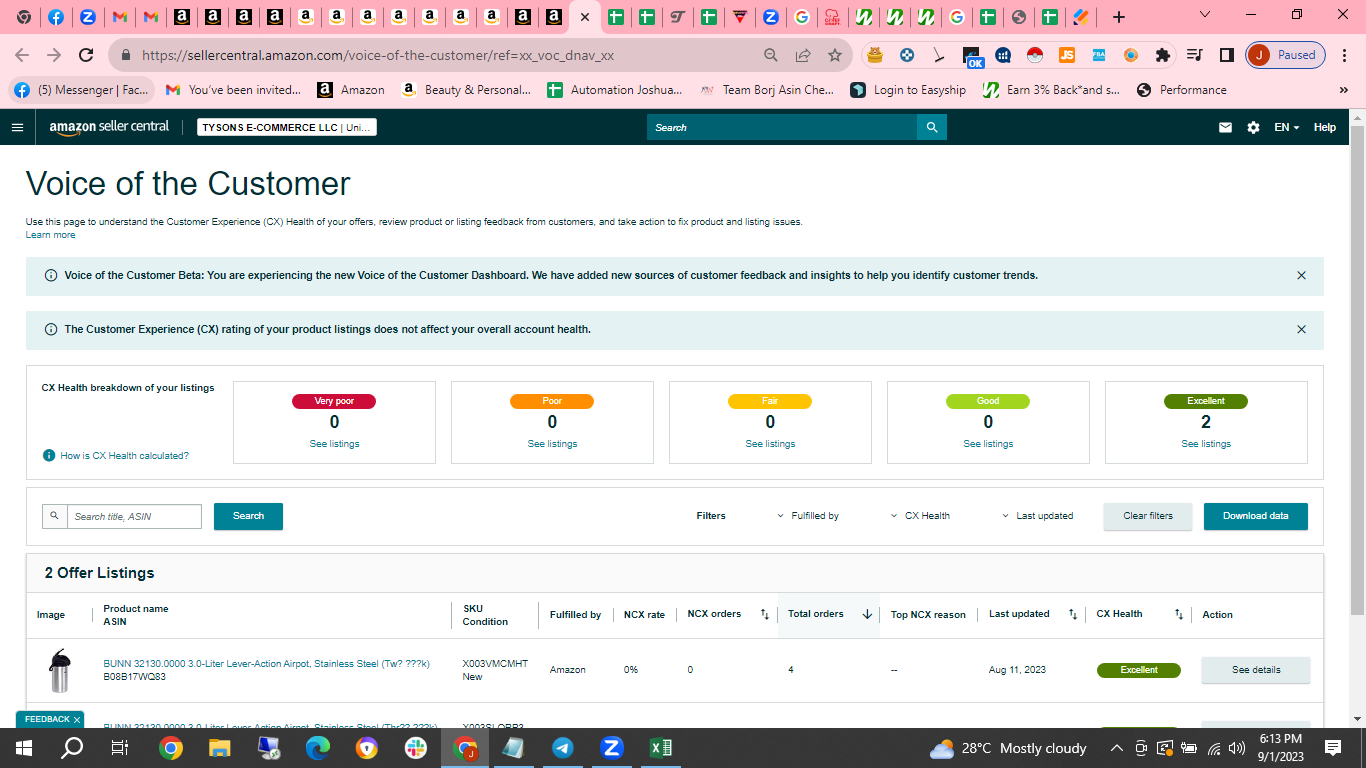Sort by Total orders descending arrow
This screenshot has height=768, width=1366.
867,614
